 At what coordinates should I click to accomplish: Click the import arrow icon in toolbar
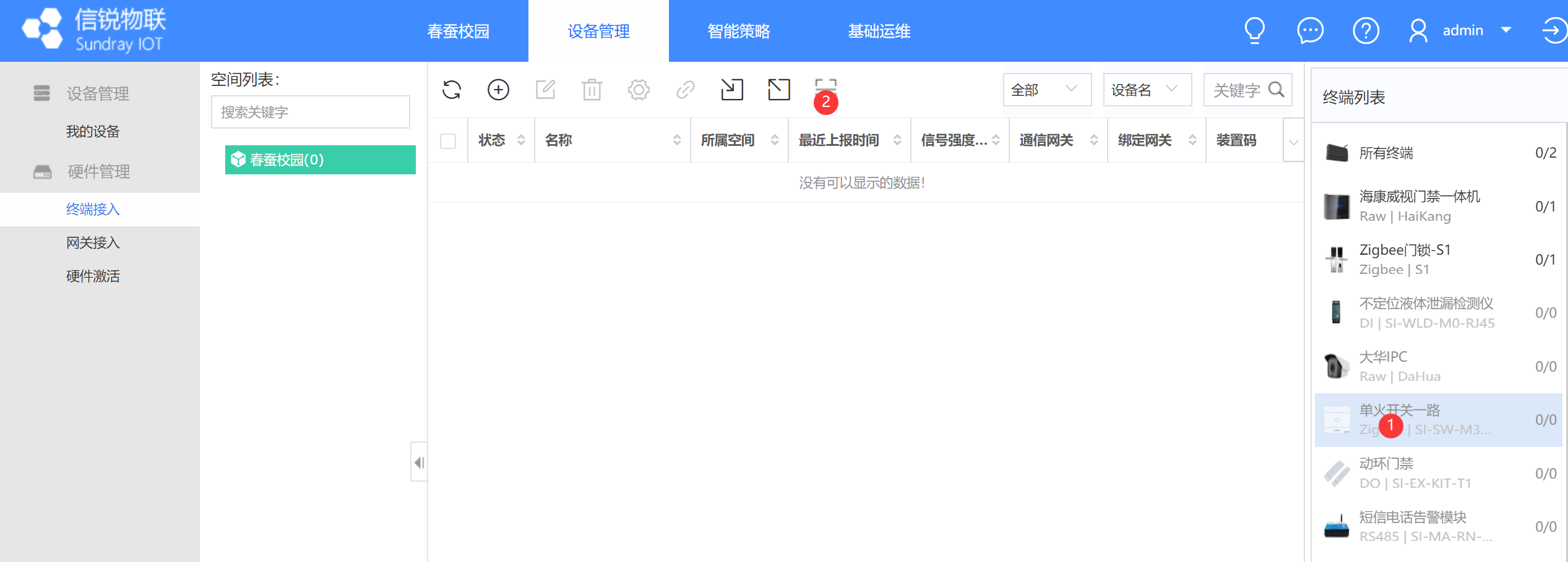click(731, 90)
